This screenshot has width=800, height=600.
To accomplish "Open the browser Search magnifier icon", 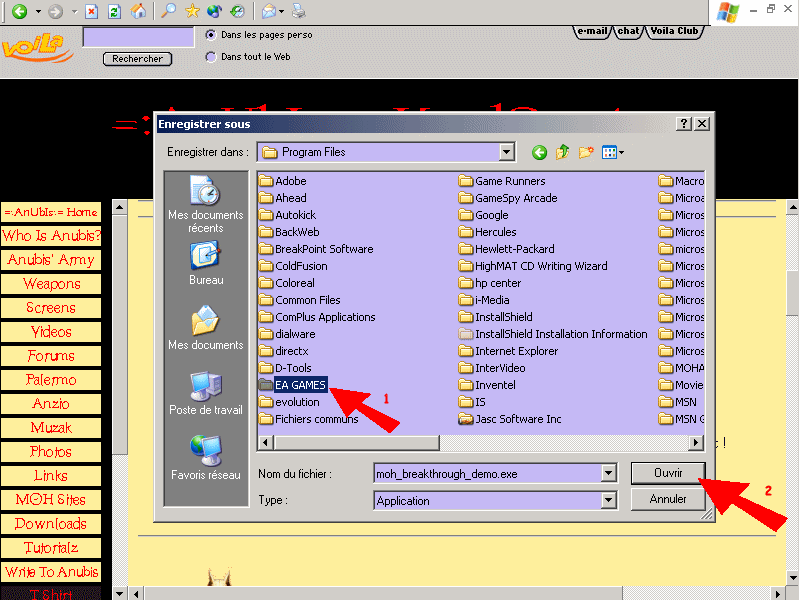I will pos(168,11).
